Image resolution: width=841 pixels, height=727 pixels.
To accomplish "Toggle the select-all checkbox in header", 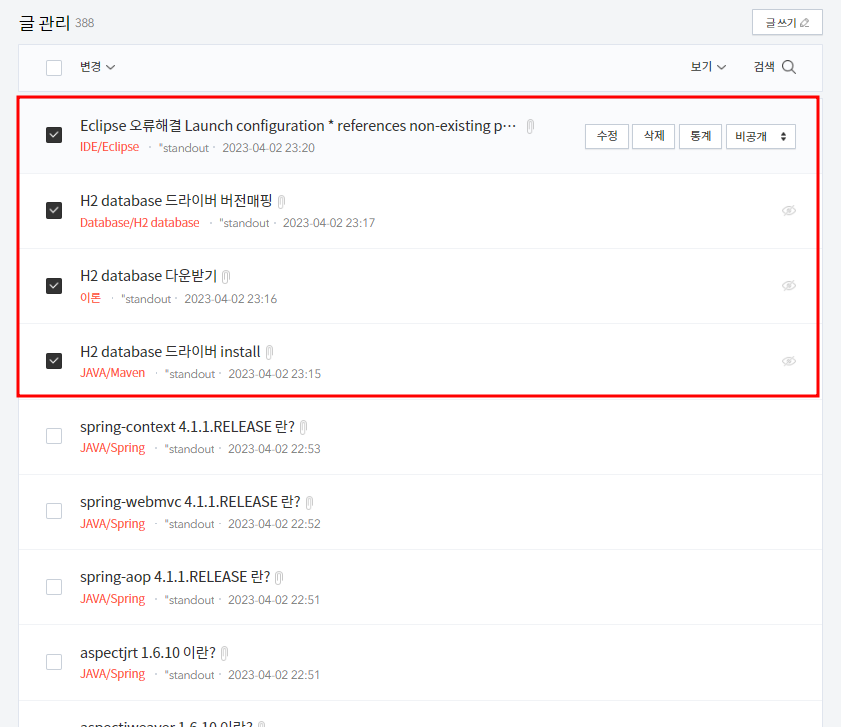I will coord(54,68).
